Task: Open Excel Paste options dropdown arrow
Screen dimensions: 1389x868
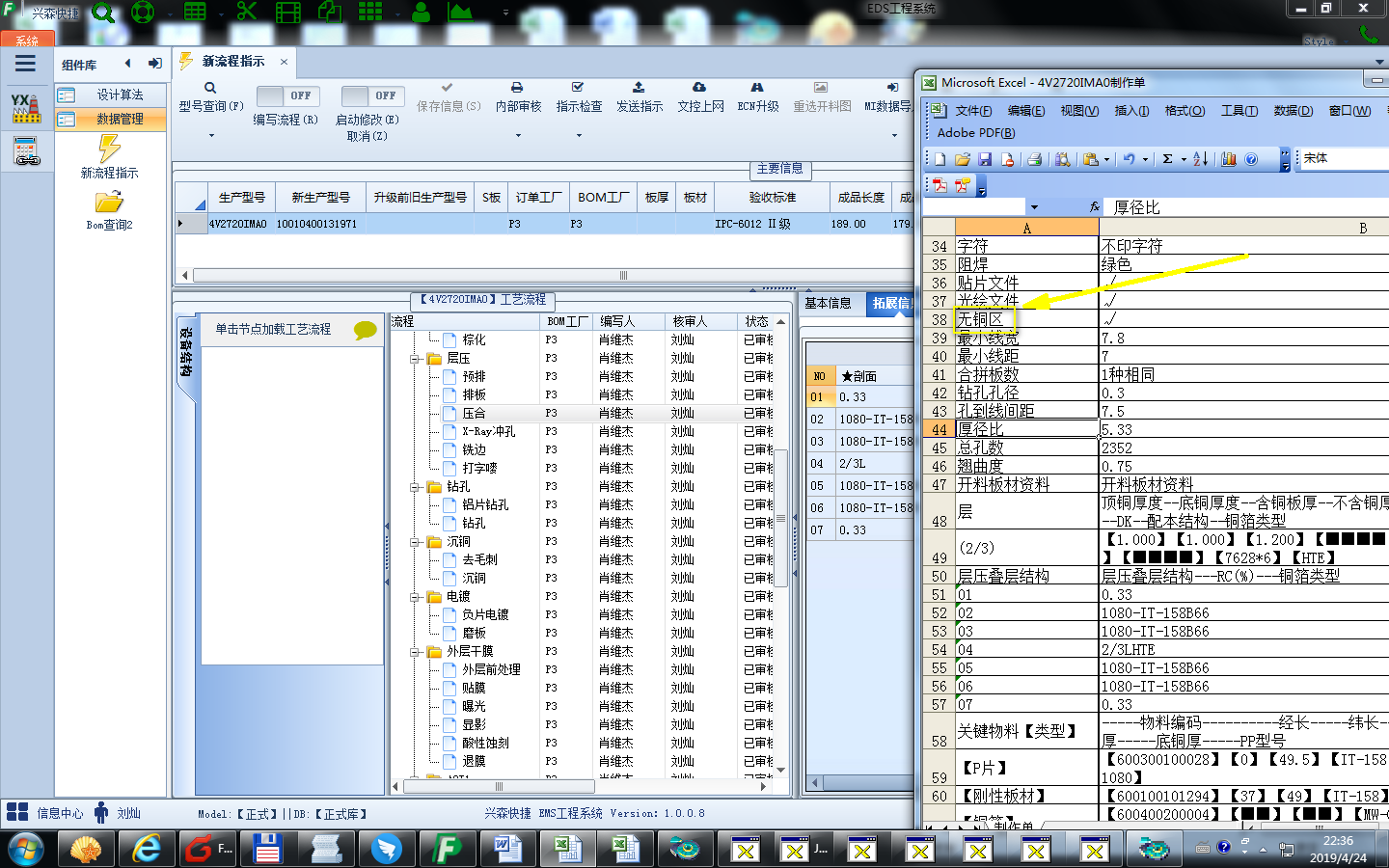Action: click(1106, 159)
